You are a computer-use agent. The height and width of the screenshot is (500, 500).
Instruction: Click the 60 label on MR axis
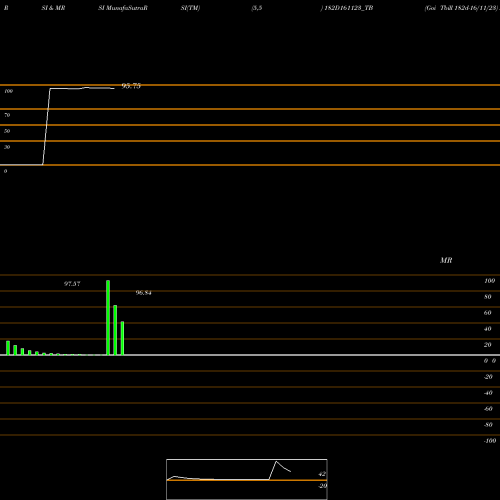488,313
